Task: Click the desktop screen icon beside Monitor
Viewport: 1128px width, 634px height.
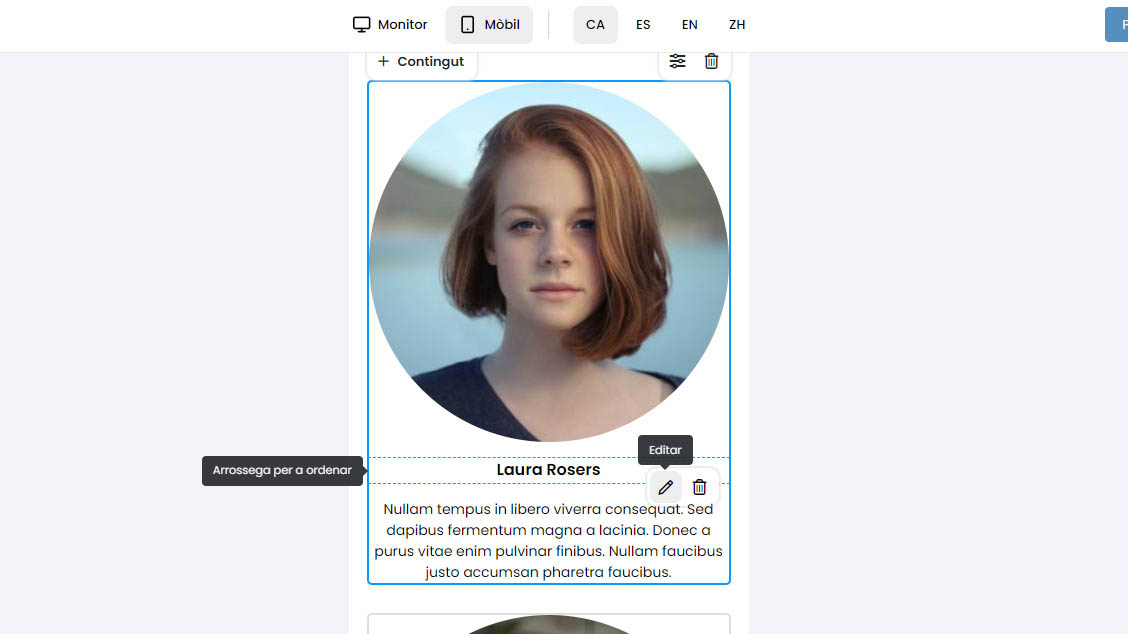Action: pyautogui.click(x=361, y=24)
